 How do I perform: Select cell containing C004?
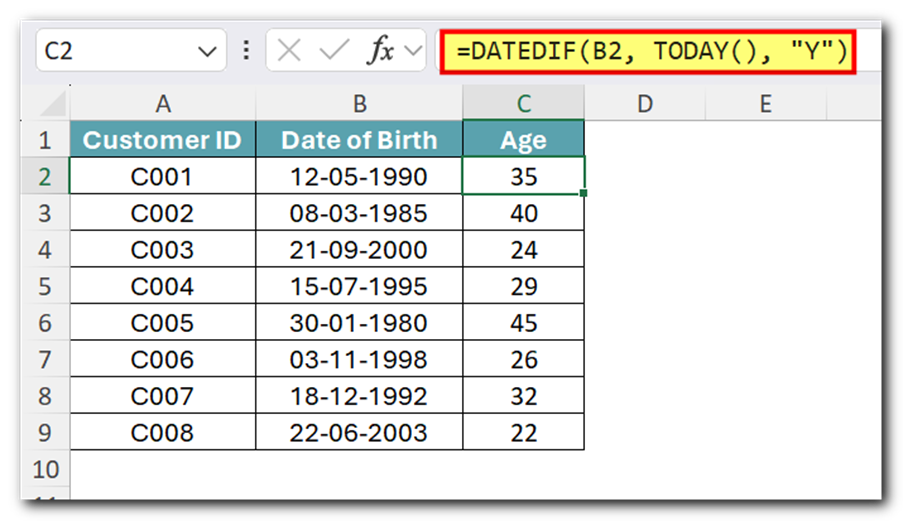point(162,286)
